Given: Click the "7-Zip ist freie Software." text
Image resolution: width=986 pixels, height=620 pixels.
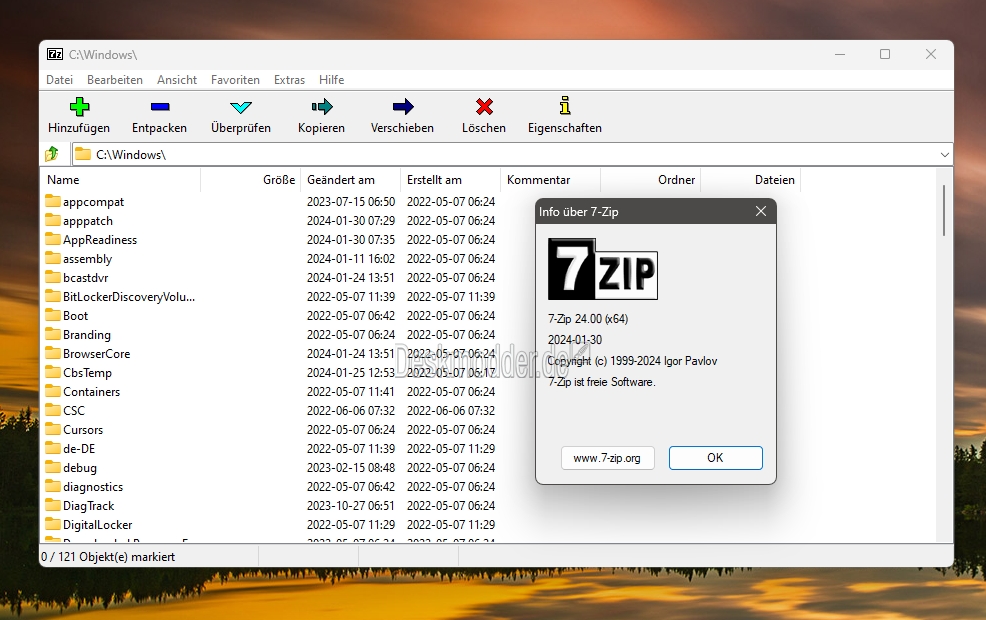Looking at the screenshot, I should pyautogui.click(x=602, y=382).
